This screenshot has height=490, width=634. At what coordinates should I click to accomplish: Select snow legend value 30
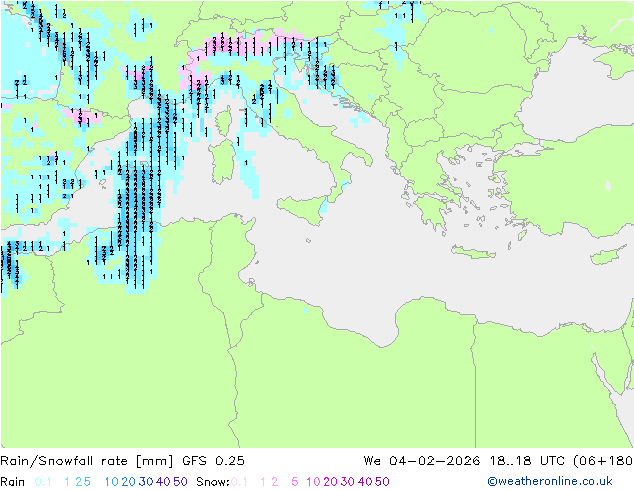[x=348, y=482]
